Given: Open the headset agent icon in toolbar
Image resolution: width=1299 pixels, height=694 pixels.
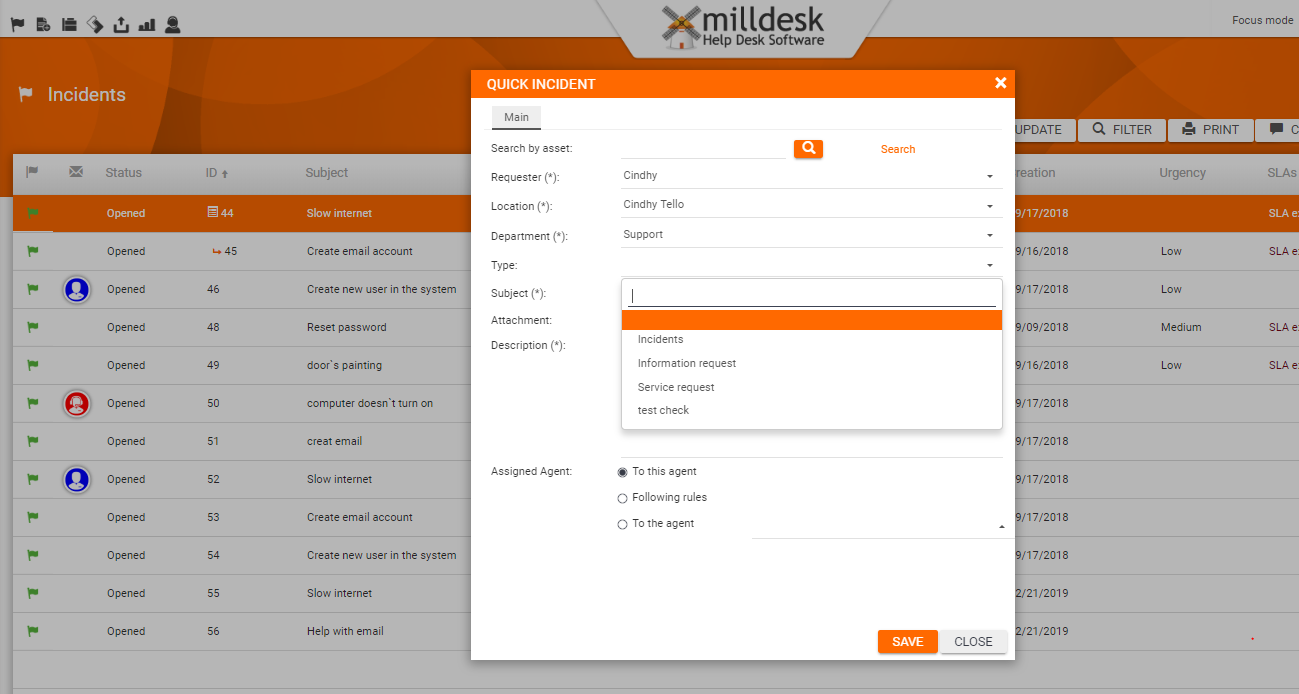Looking at the screenshot, I should 173,24.
